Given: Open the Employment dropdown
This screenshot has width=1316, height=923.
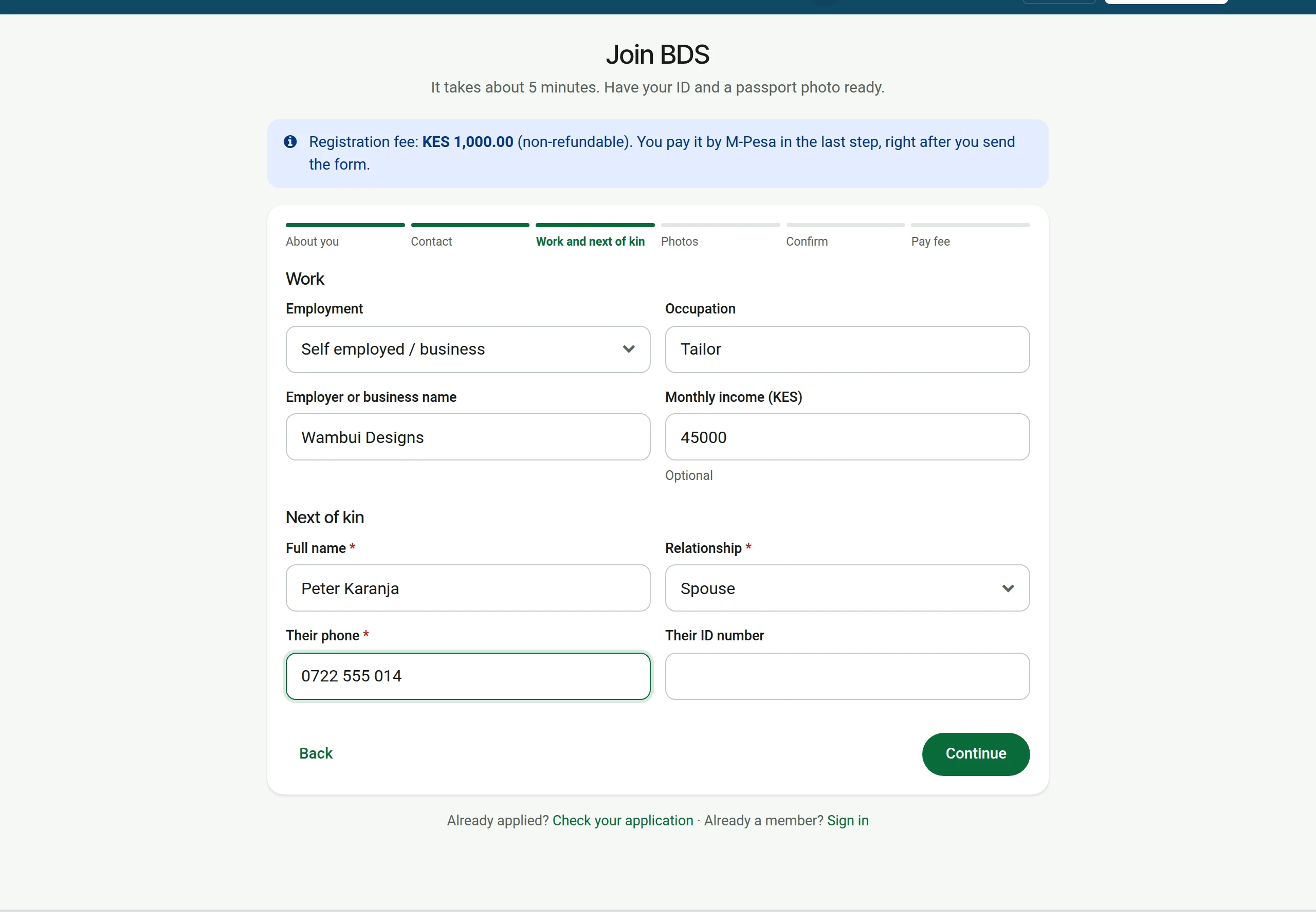Looking at the screenshot, I should (x=468, y=349).
